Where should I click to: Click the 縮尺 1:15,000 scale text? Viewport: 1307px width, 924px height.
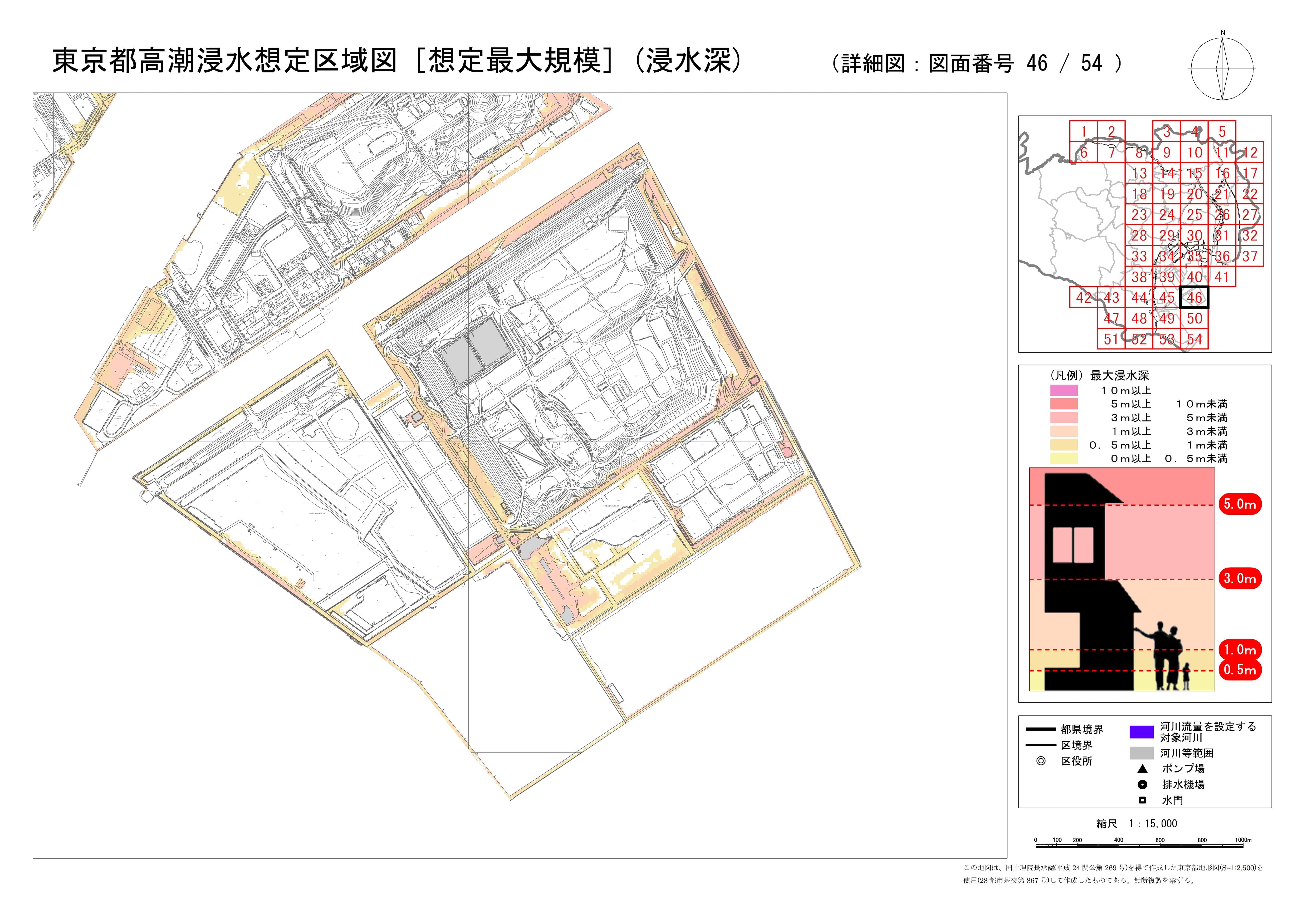(1137, 823)
